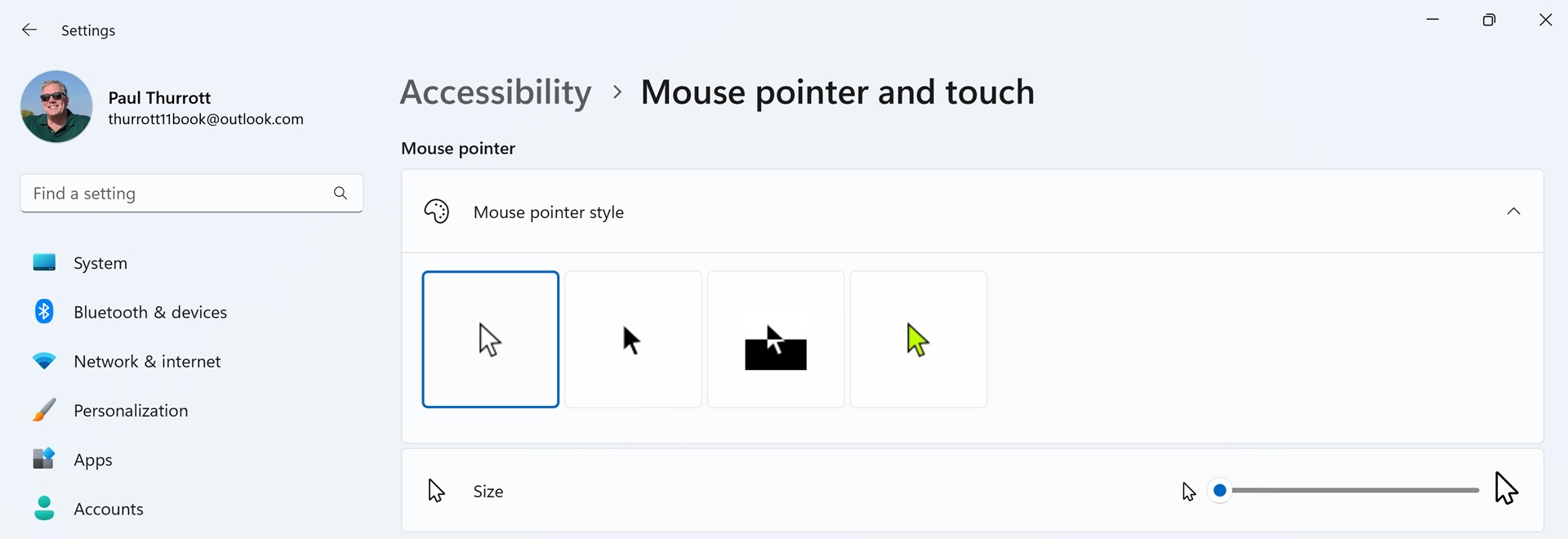Click the palette icon beside Mouse pointer style

pos(437,212)
